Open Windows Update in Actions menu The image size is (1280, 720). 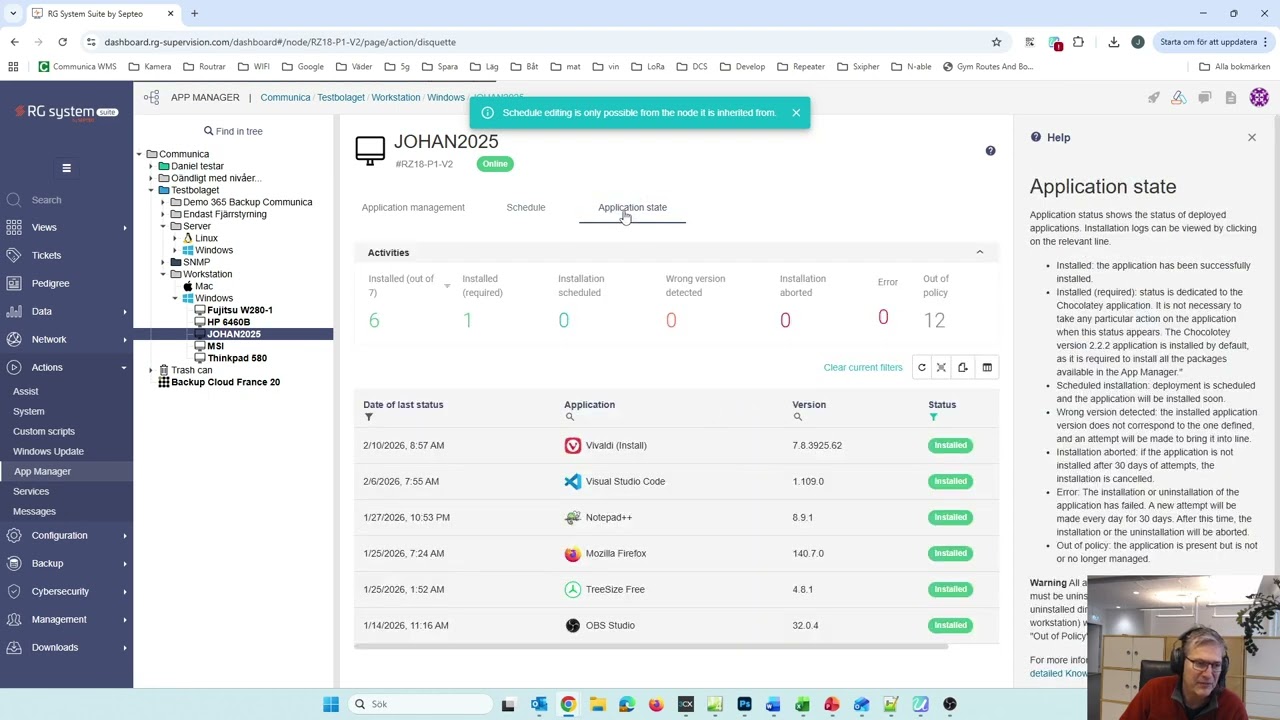tap(48, 451)
